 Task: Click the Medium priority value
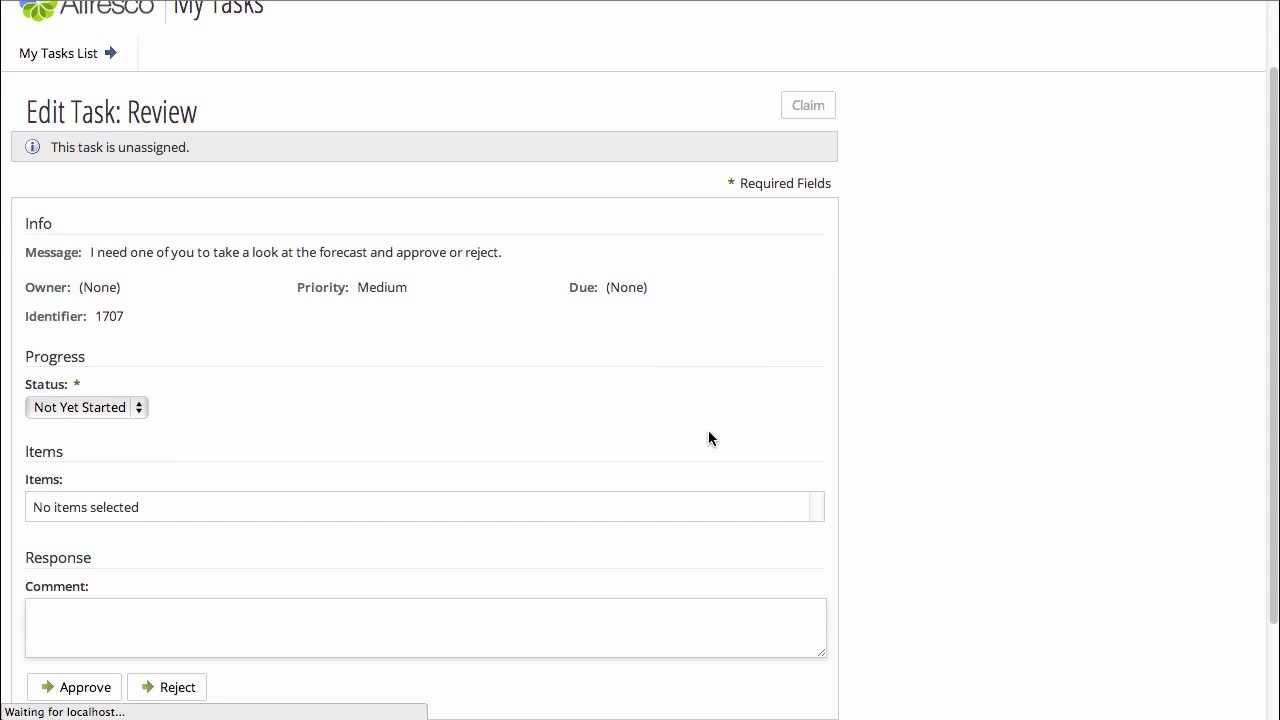pos(382,287)
